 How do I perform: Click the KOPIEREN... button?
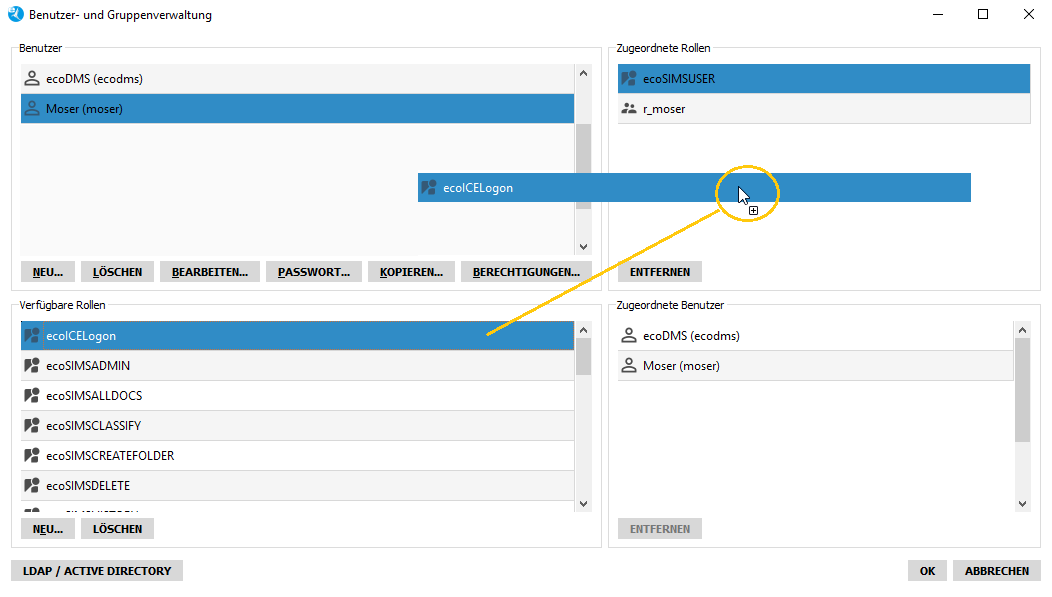(411, 272)
